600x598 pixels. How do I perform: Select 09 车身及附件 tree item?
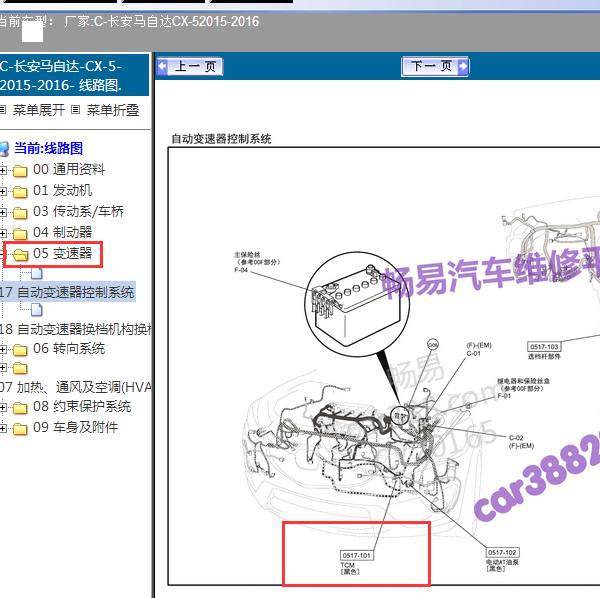[x=75, y=427]
